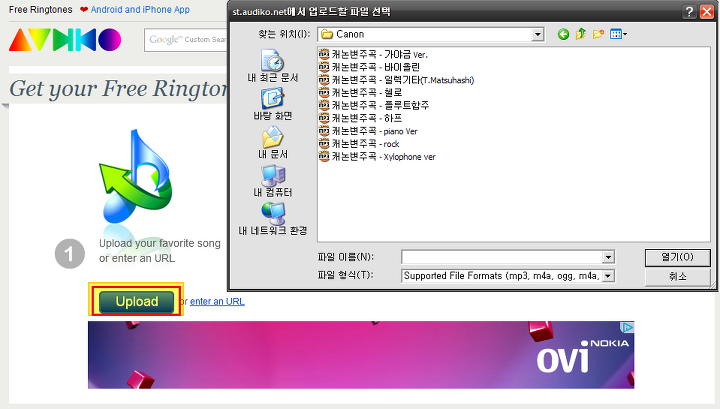Viewport: 720px width, 409px height.
Task: Select the 캐논변주곡 - 플루트합주 file
Action: coord(374,106)
